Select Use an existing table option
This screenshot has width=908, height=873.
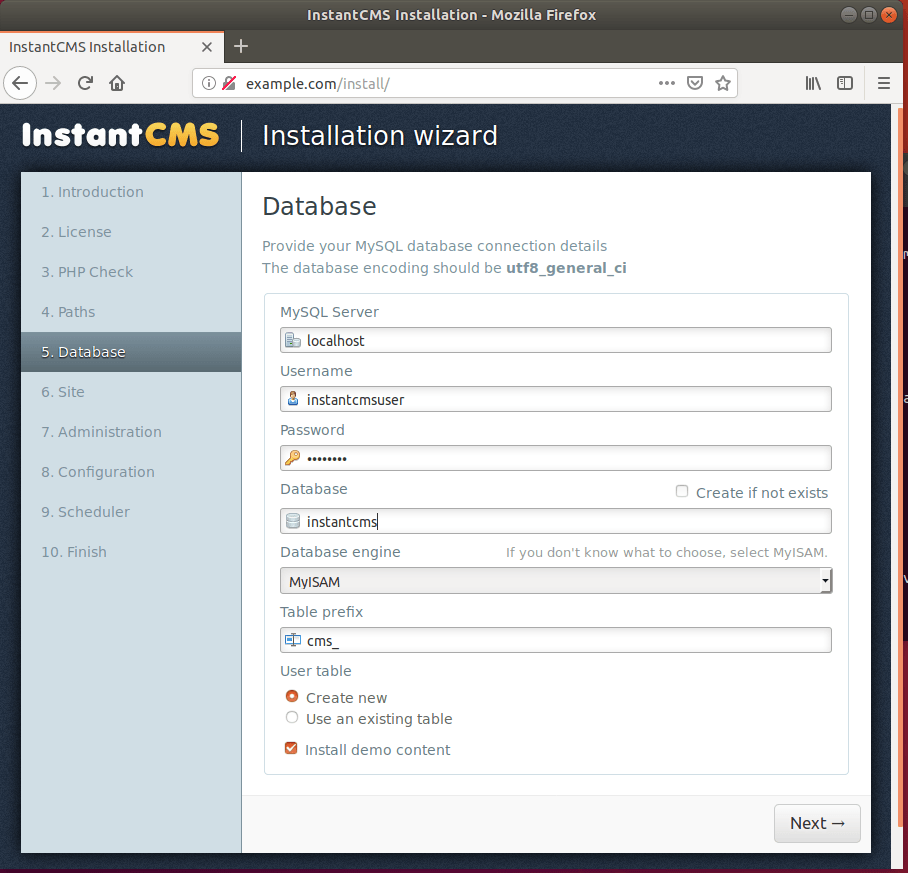tap(292, 718)
